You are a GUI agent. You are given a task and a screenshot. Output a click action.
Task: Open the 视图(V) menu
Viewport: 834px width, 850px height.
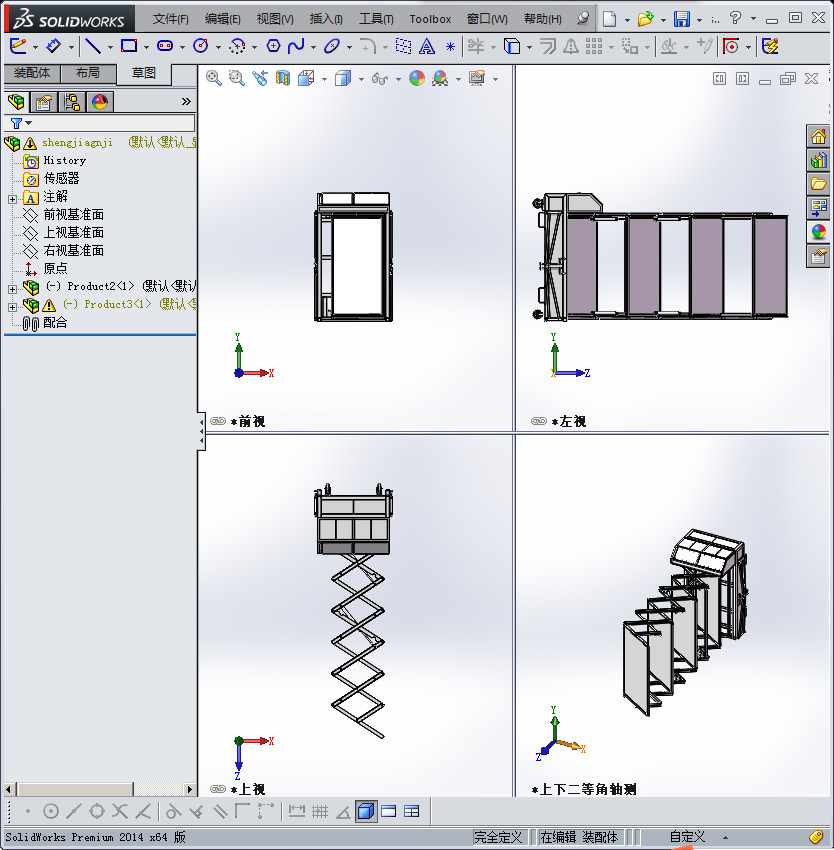click(275, 19)
